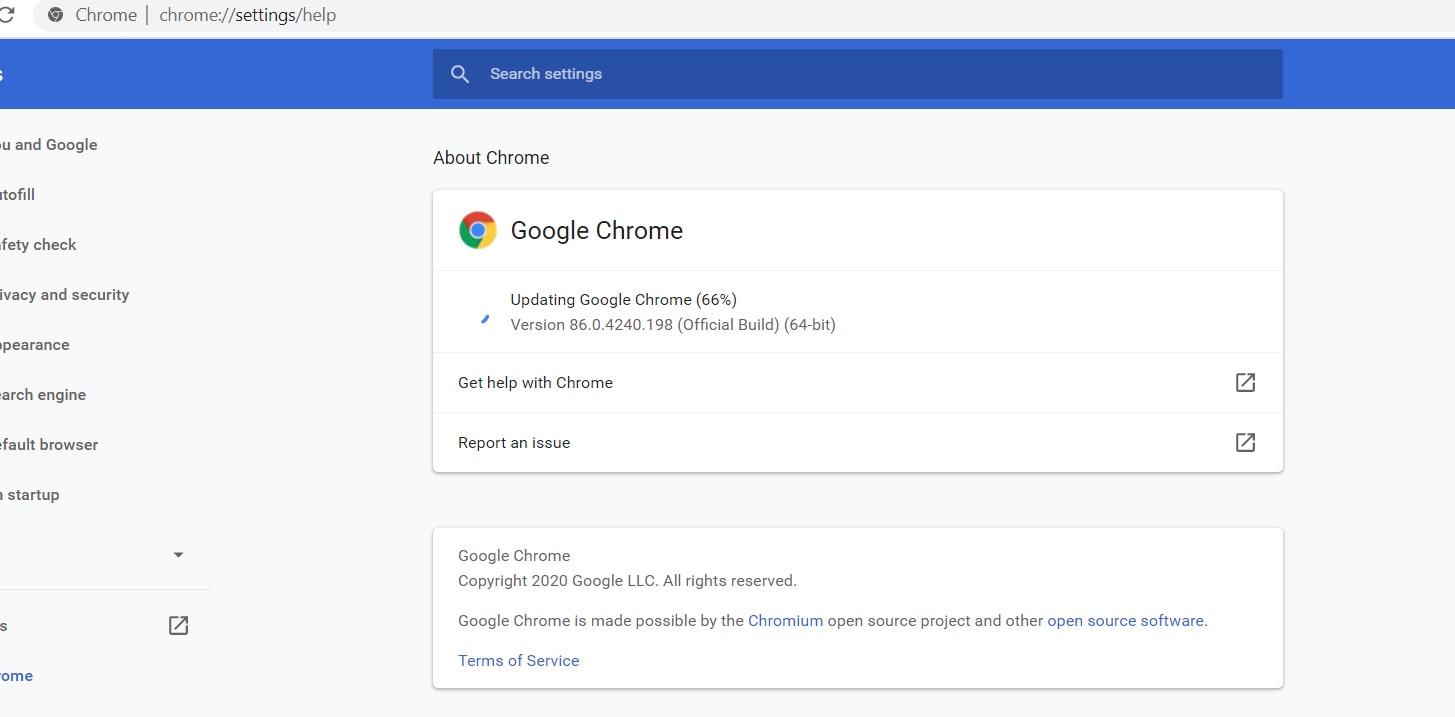Choose Search engine in the sidebar

(x=42, y=395)
